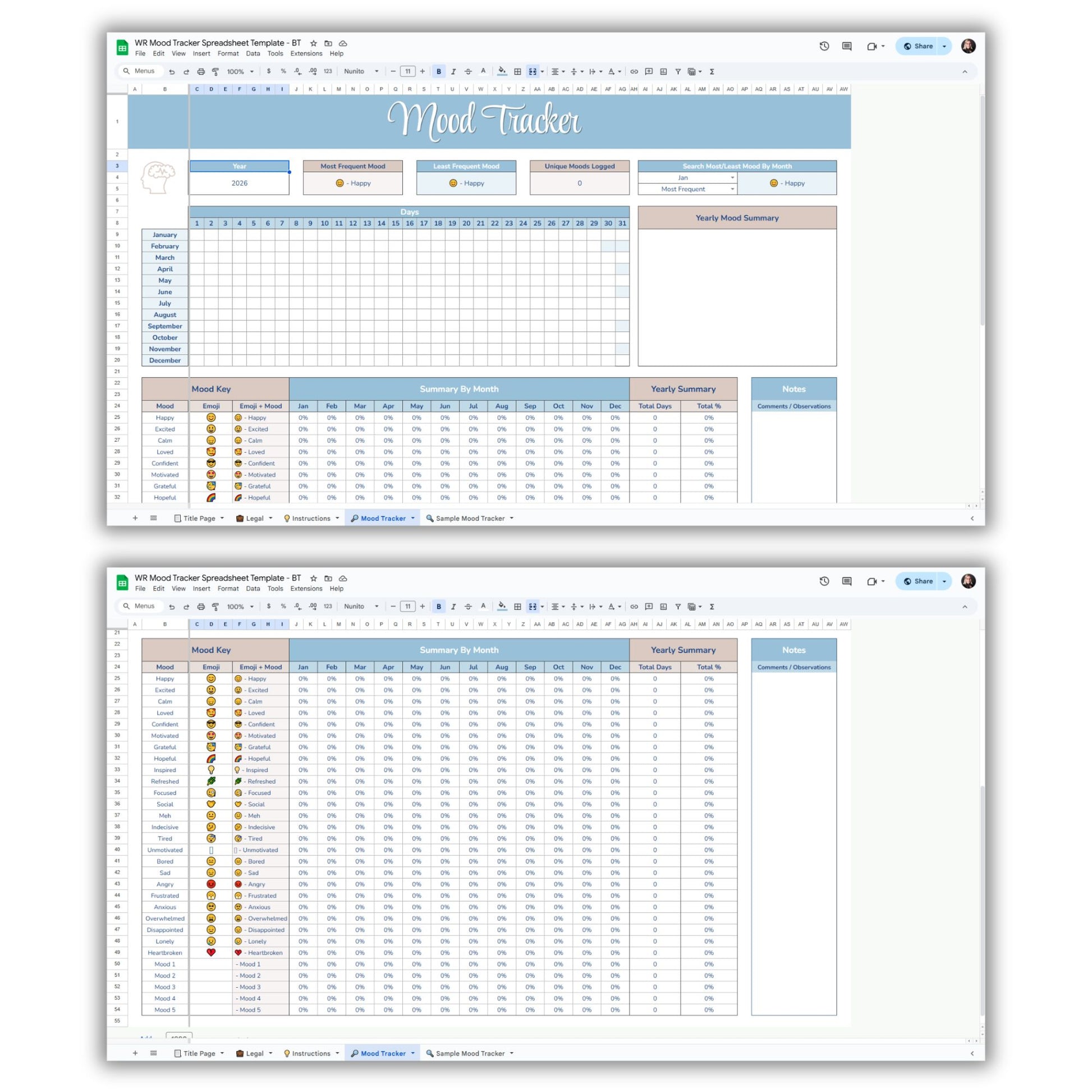Toggle bold formatting in the top window toolbar
The width and height of the screenshot is (1092, 1092).
[439, 72]
